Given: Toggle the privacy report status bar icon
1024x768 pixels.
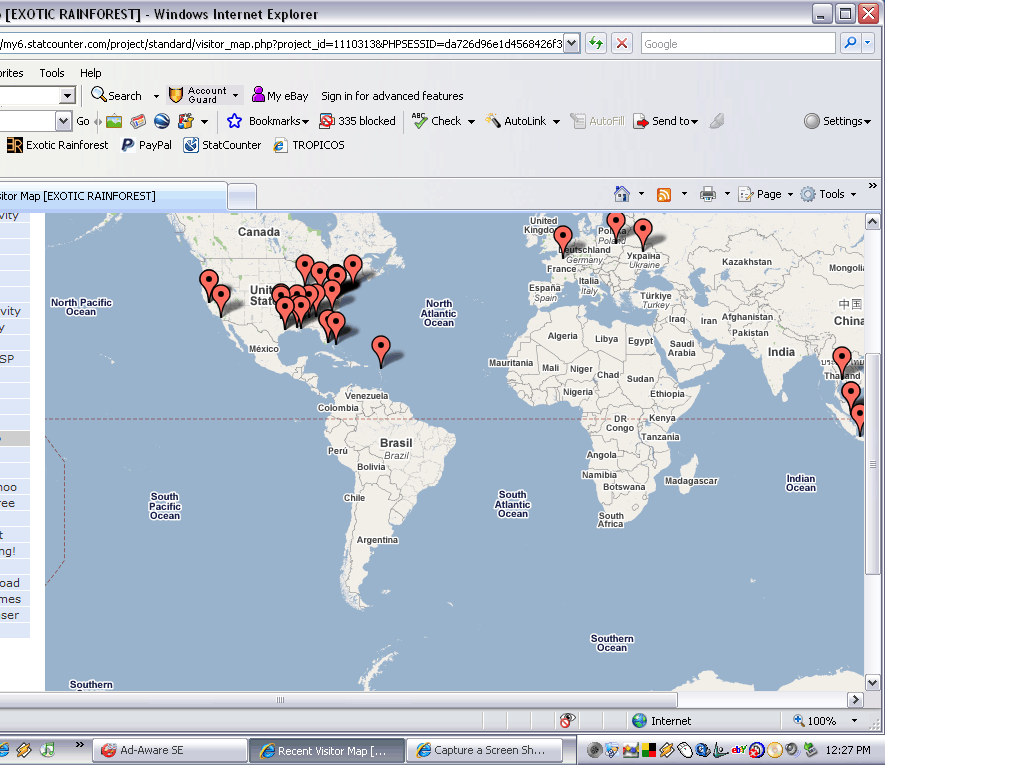Looking at the screenshot, I should (567, 720).
